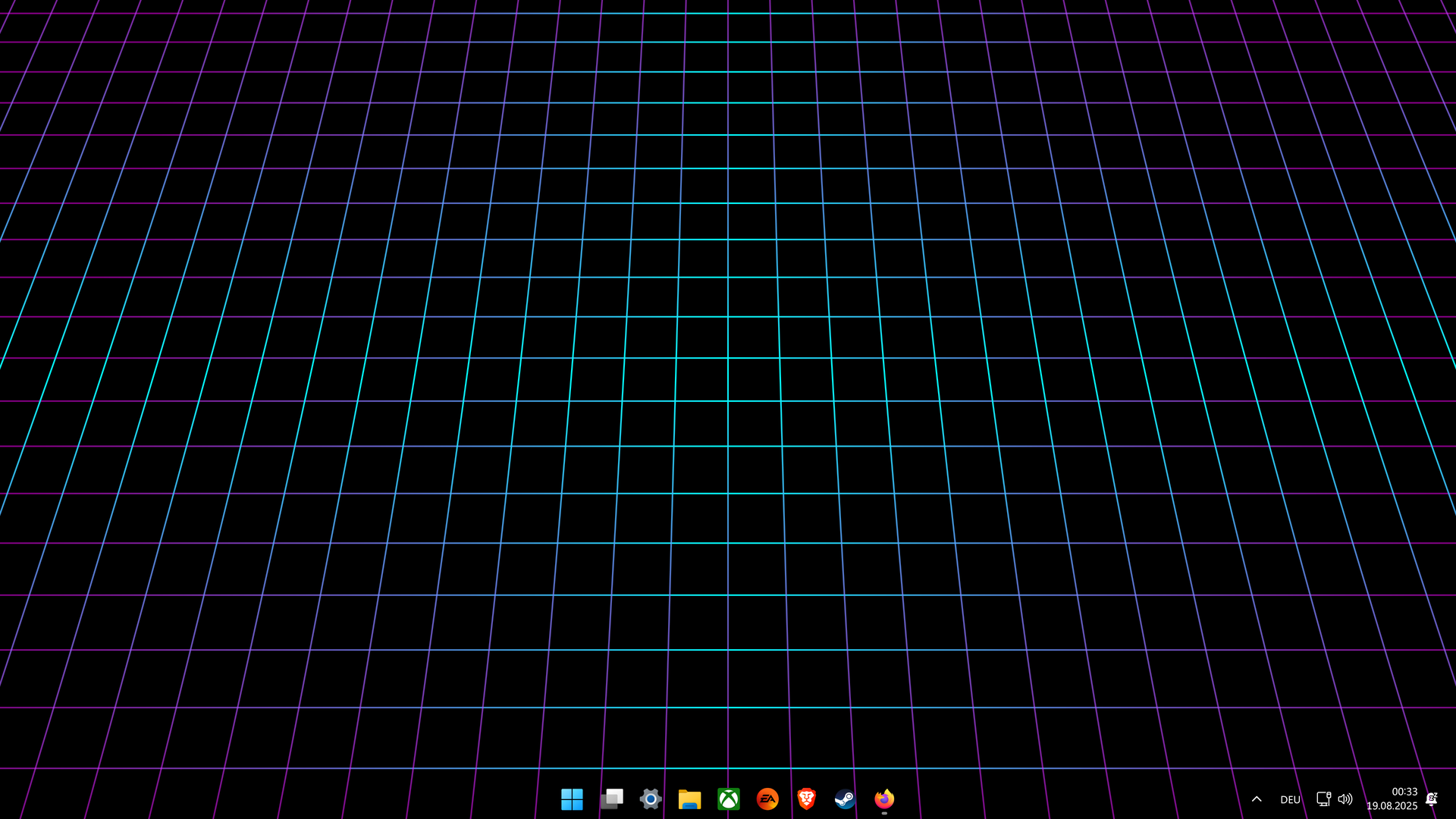
Task: Launch Settings via the gear icon
Action: click(651, 799)
